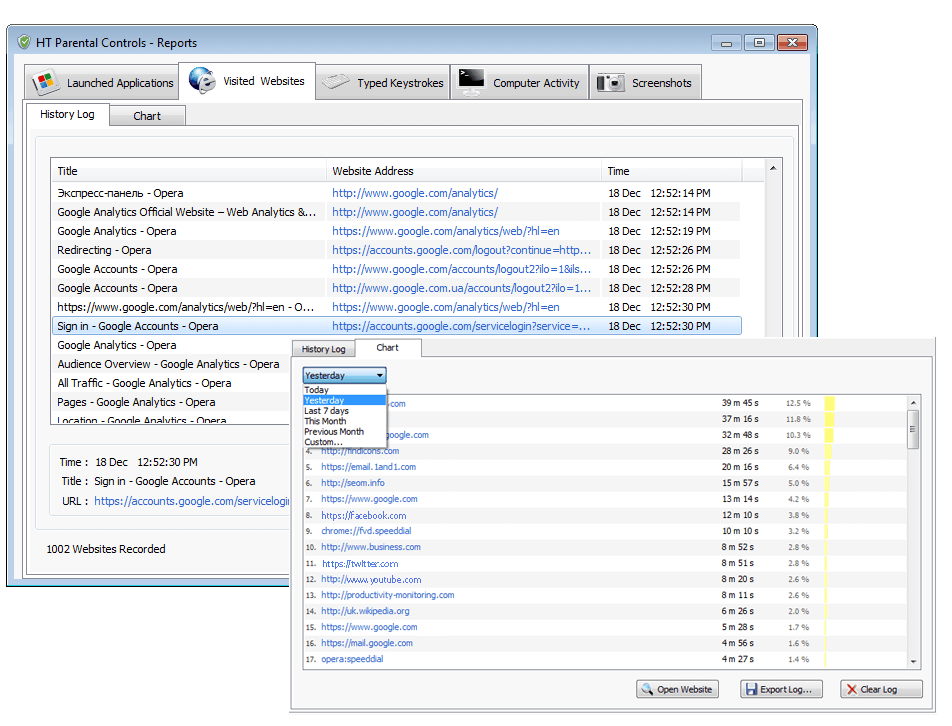Sort history log by Title column header
The image size is (952, 726).
tap(189, 171)
